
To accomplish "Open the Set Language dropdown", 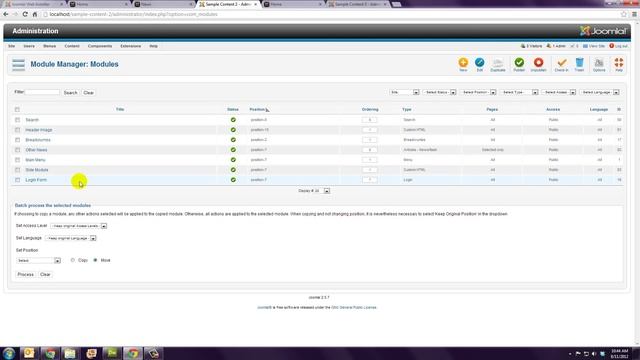I will pos(71,238).
